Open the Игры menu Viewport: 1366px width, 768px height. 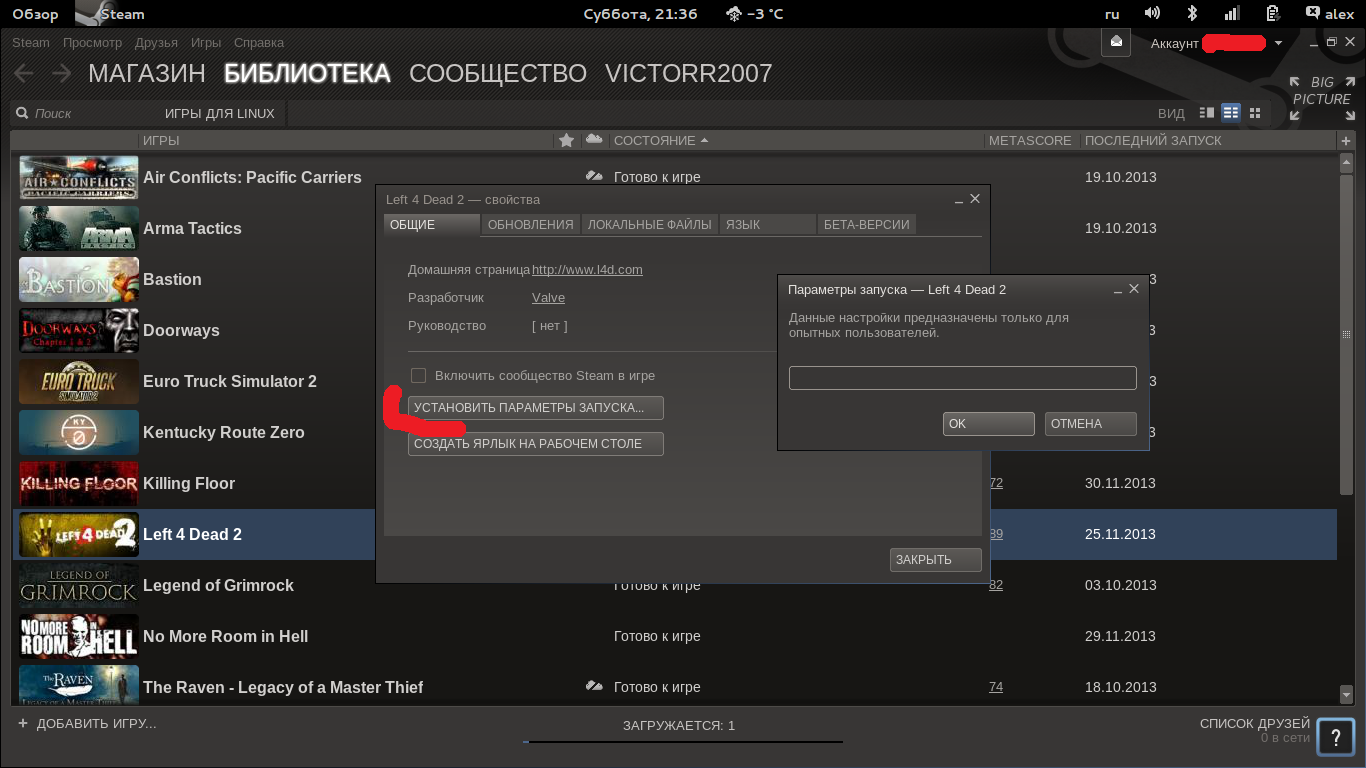tap(206, 43)
